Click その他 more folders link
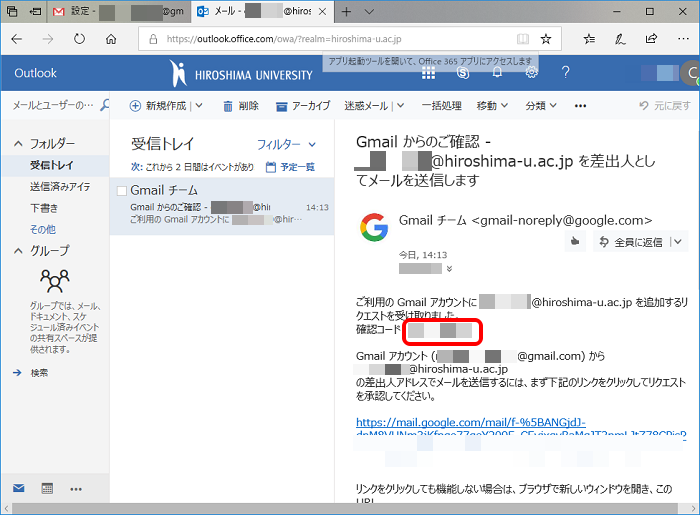 pyautogui.click(x=42, y=229)
